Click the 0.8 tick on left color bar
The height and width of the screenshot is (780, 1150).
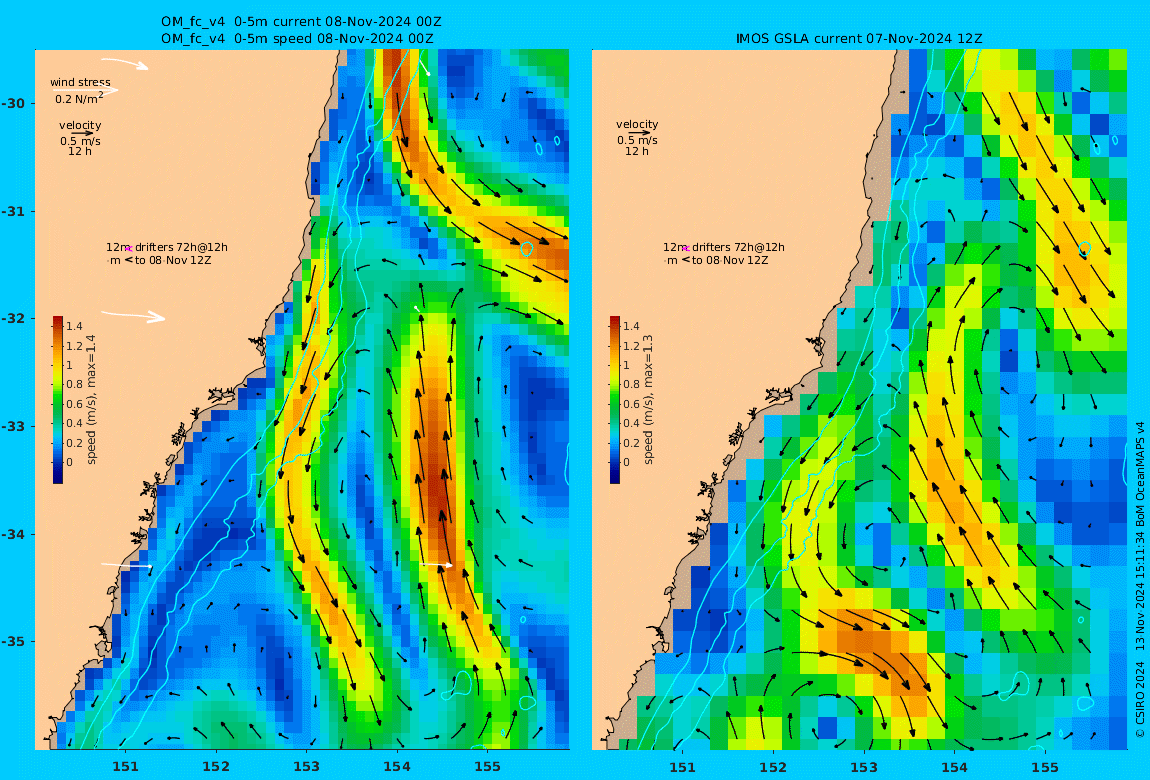pyautogui.click(x=74, y=384)
